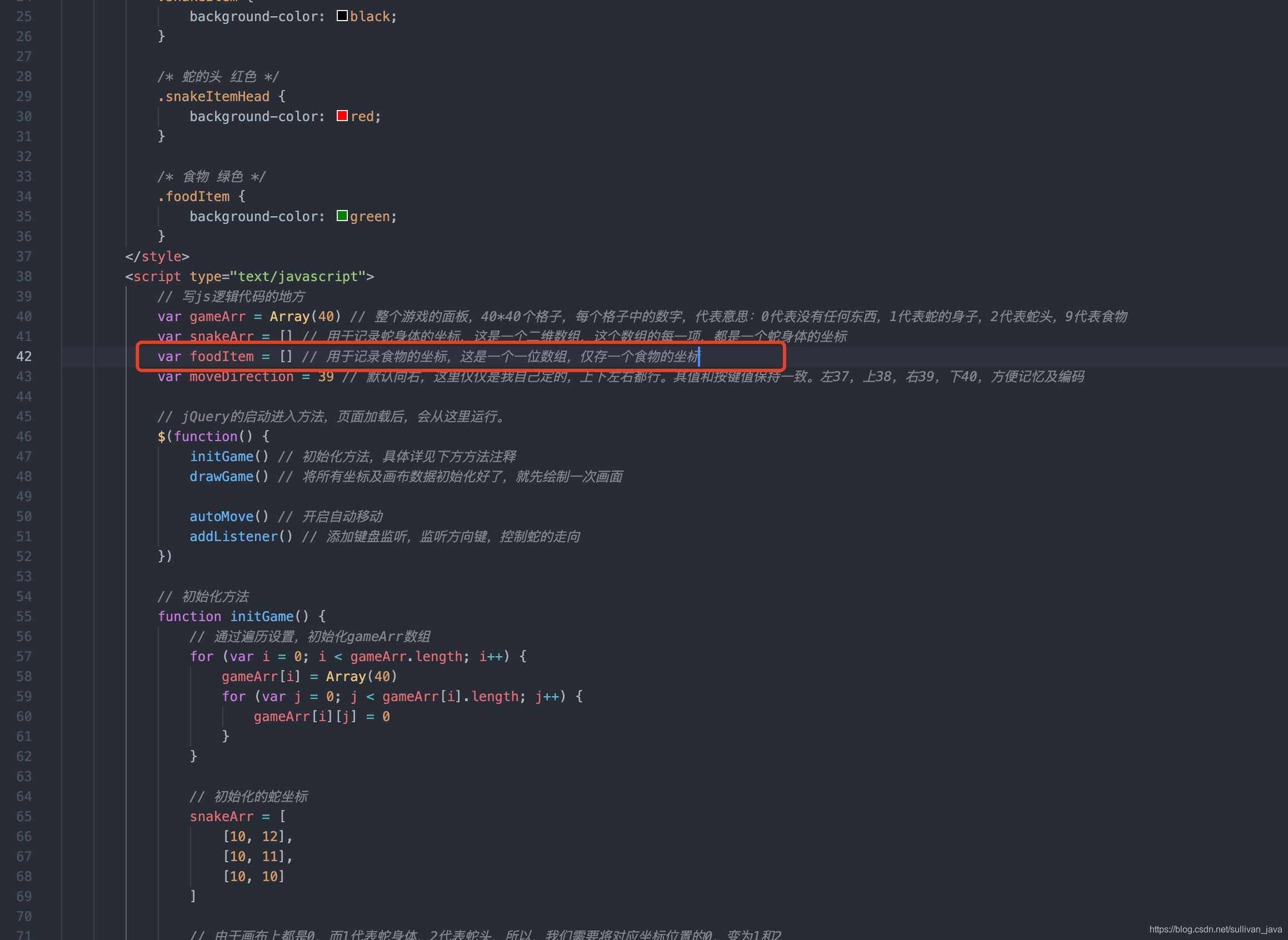Click the inner for loop with j on line 59
This screenshot has width=1288, height=940.
tap(402, 697)
